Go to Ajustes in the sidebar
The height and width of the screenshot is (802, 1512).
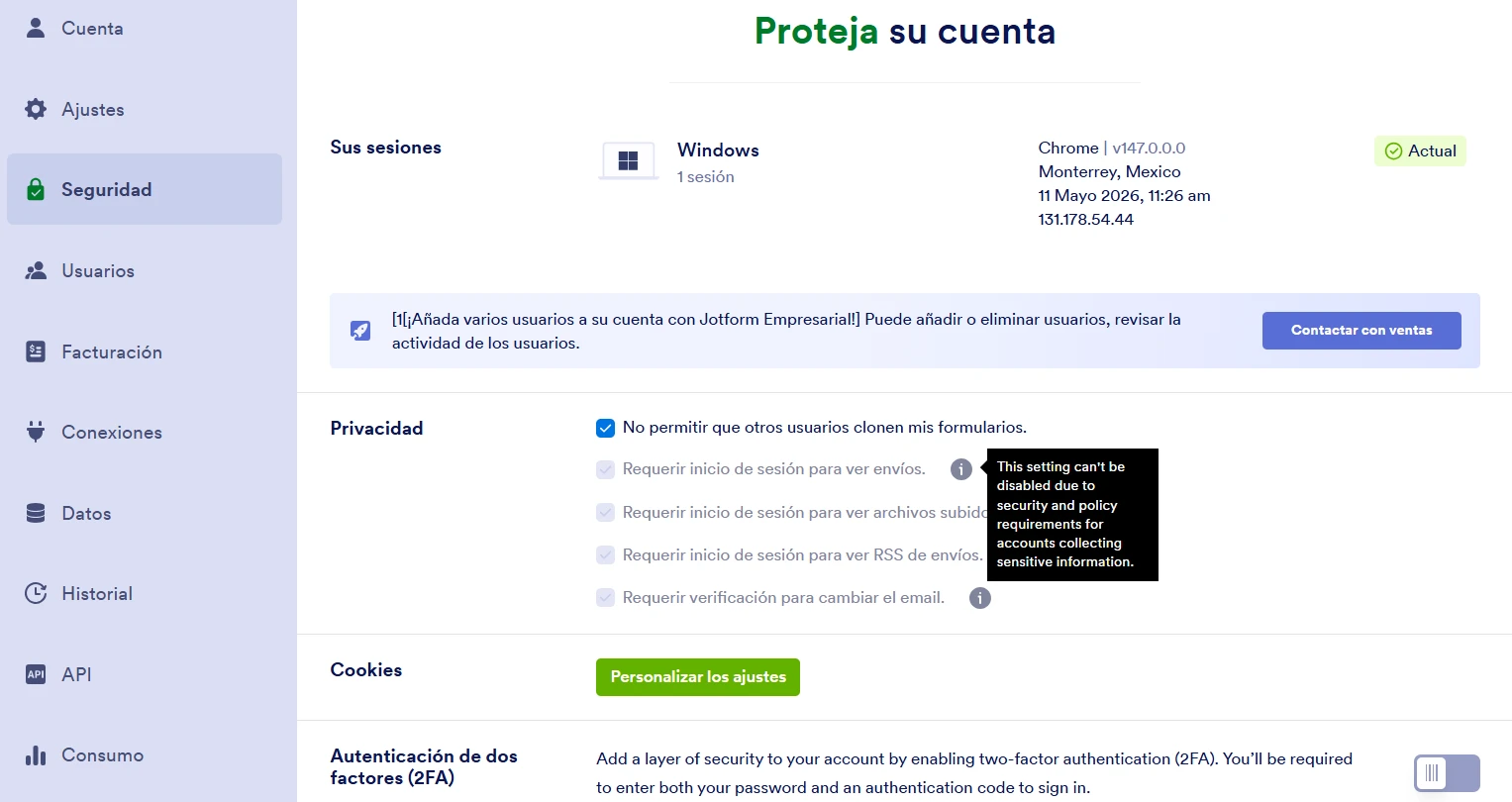(145, 109)
